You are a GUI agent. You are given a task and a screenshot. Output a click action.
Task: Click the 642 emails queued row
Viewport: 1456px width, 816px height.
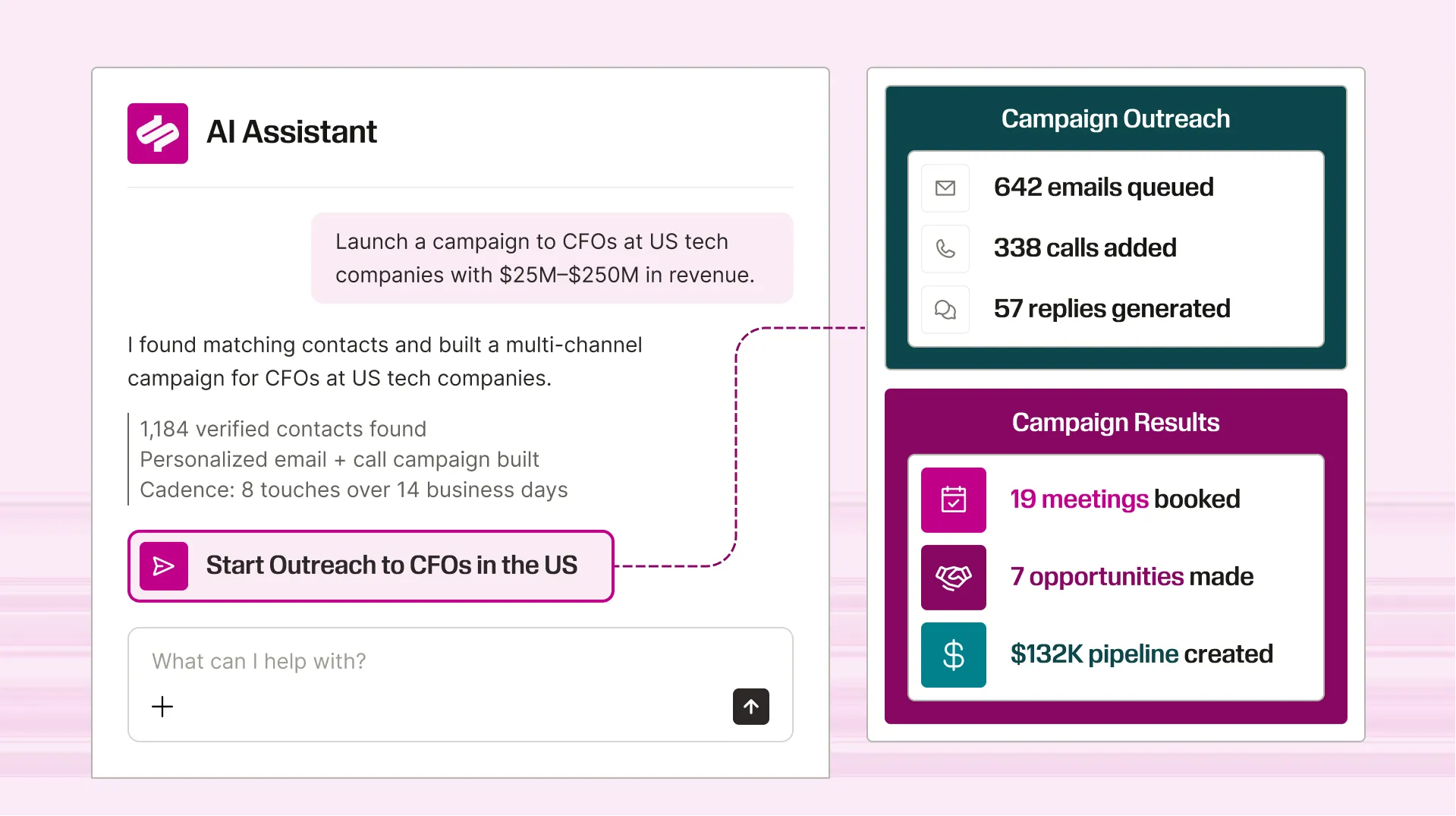pos(1103,187)
